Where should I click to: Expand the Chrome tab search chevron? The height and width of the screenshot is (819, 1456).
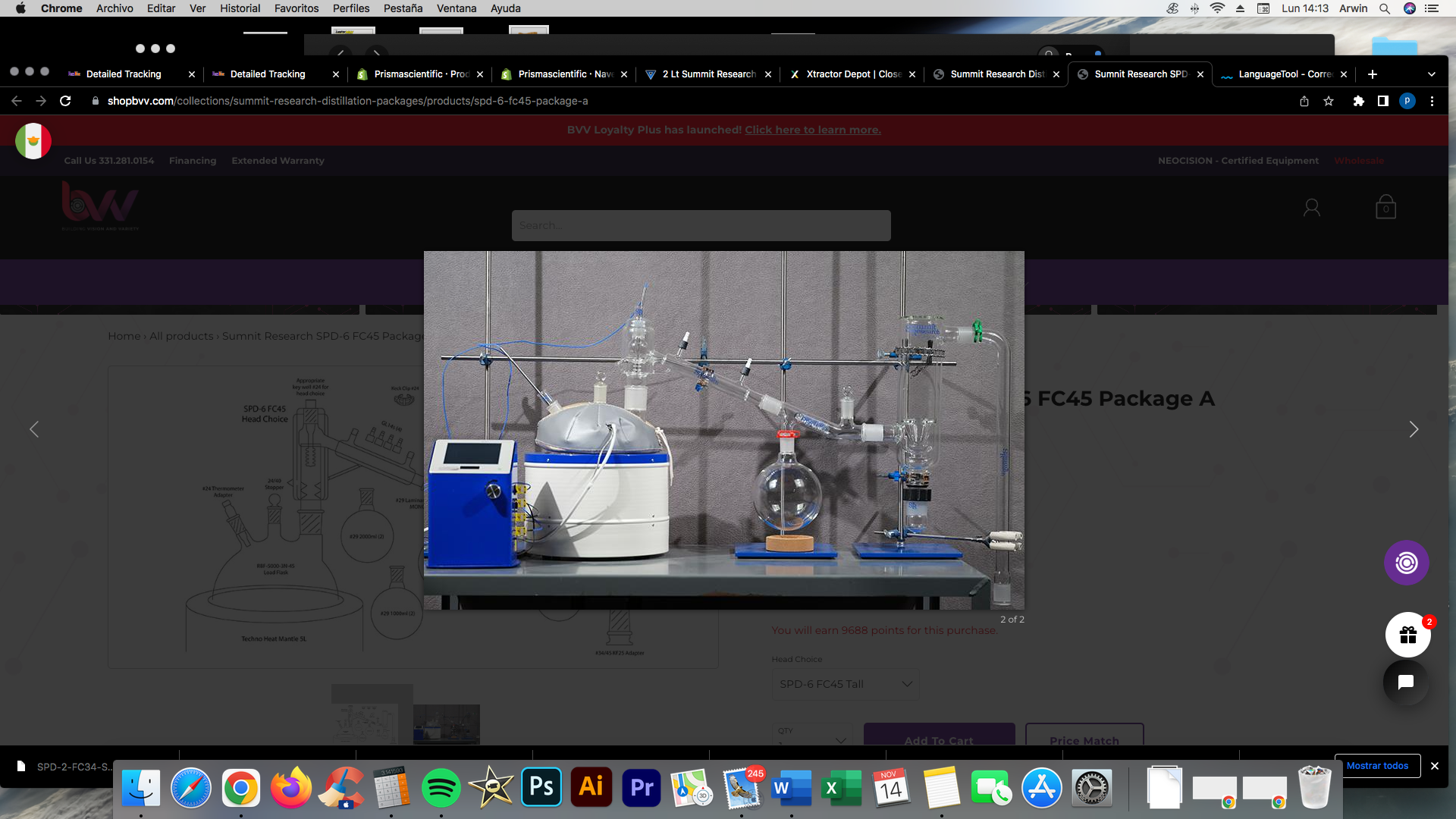(1431, 74)
